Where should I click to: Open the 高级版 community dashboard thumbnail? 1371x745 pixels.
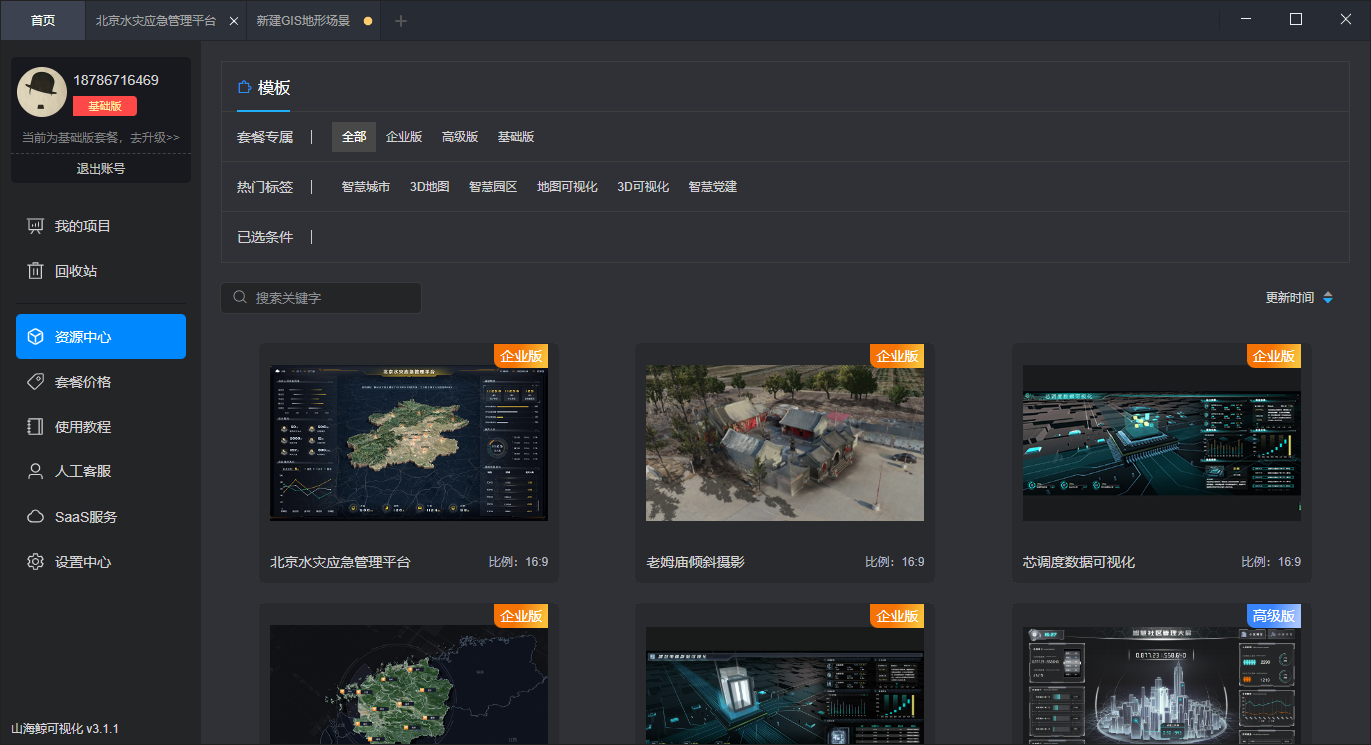coord(1162,685)
